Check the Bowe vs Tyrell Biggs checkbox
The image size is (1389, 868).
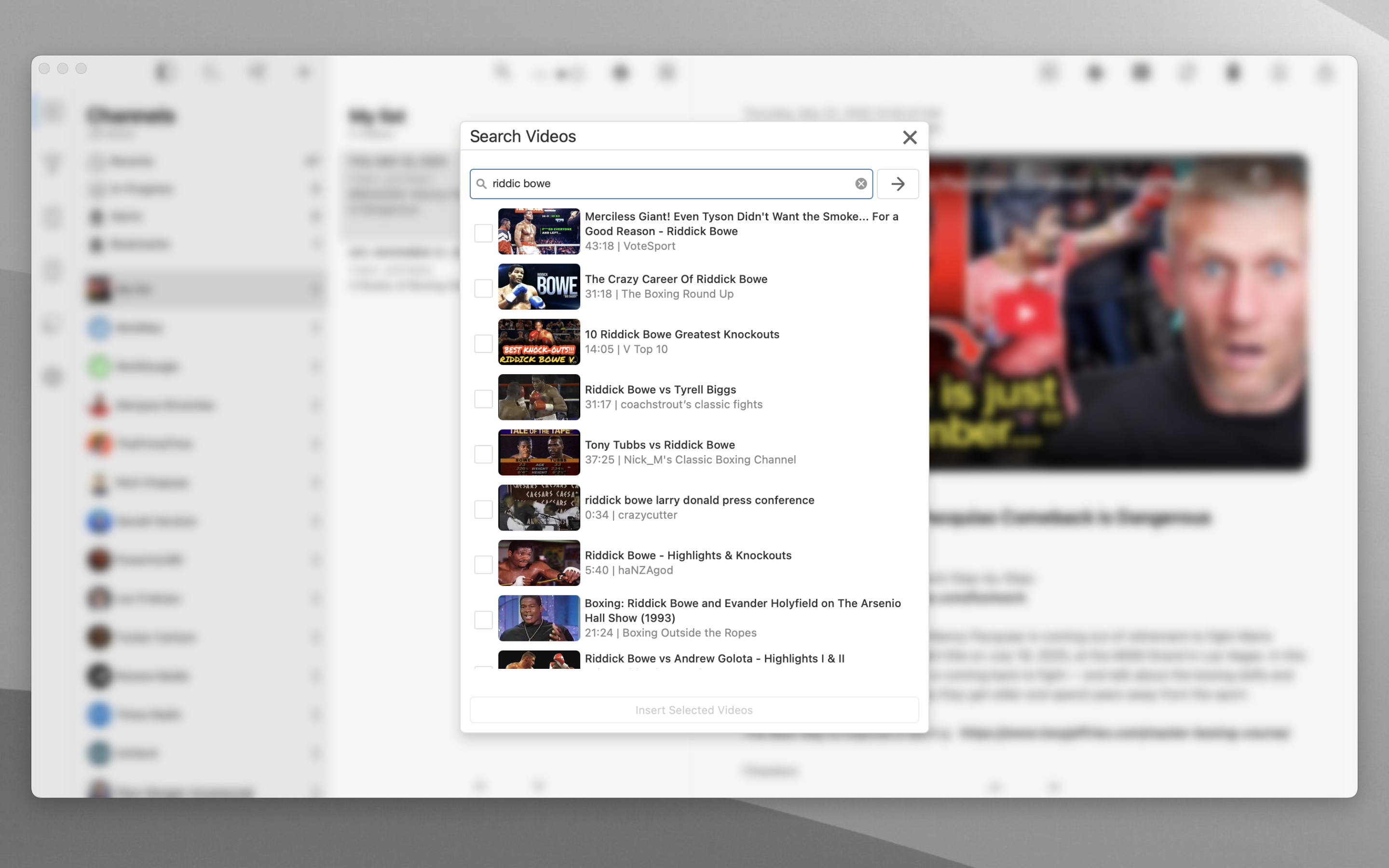point(483,398)
